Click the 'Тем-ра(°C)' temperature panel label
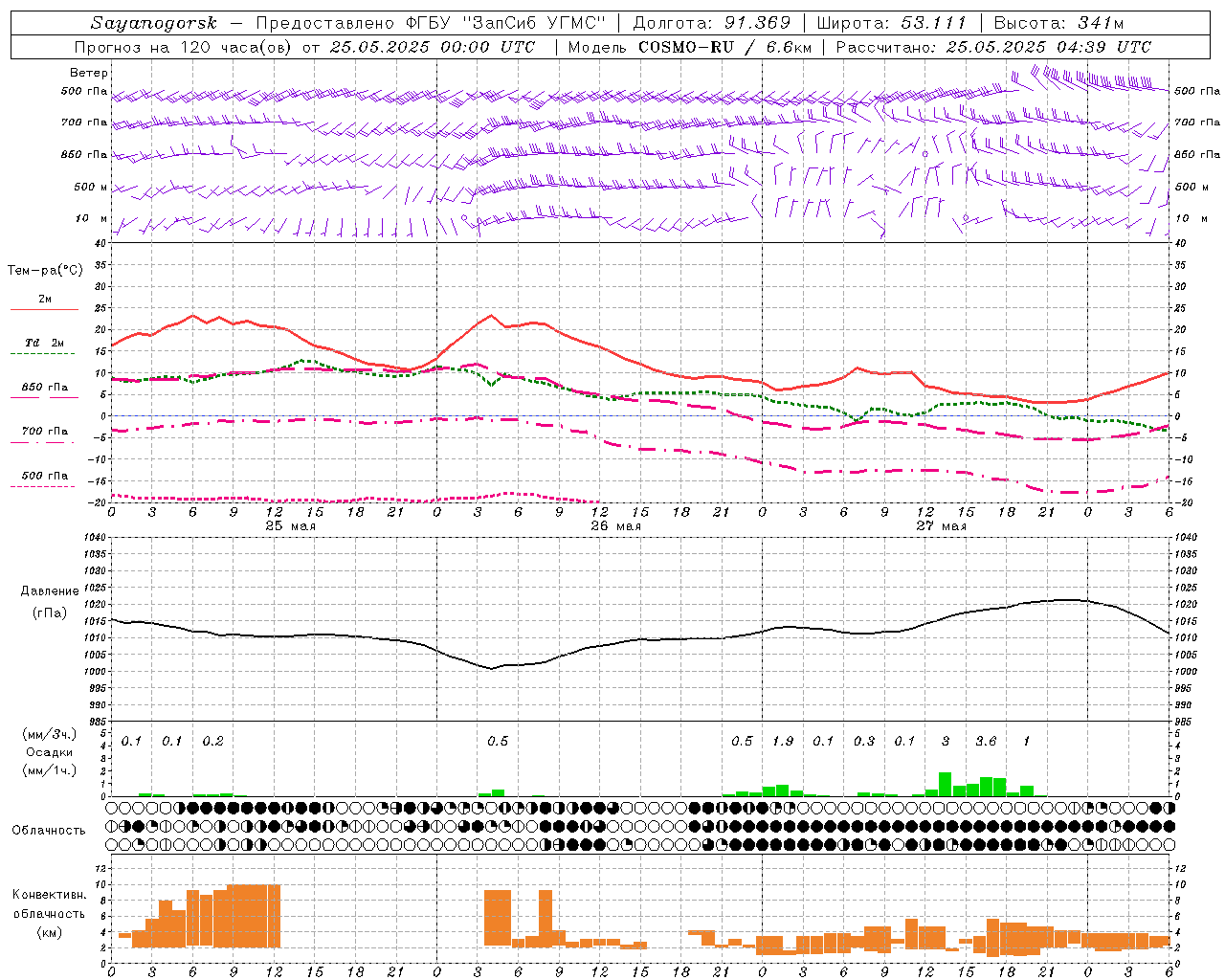Viewport: 1225px width, 980px height. pos(45,271)
